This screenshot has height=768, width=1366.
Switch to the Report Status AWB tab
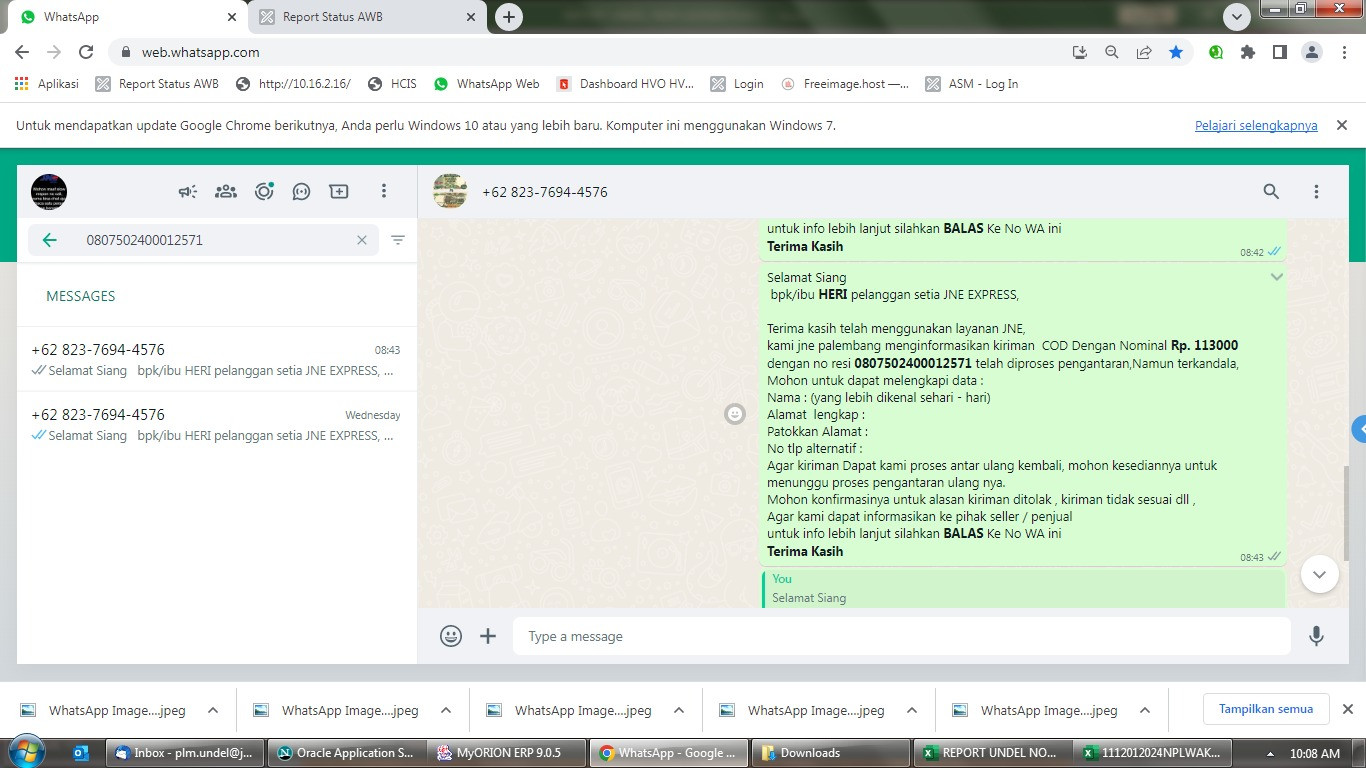point(366,17)
